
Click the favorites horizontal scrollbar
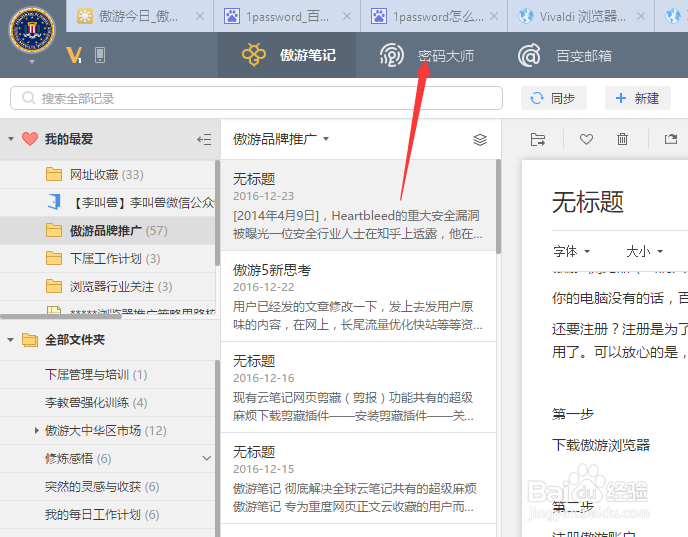click(61, 316)
